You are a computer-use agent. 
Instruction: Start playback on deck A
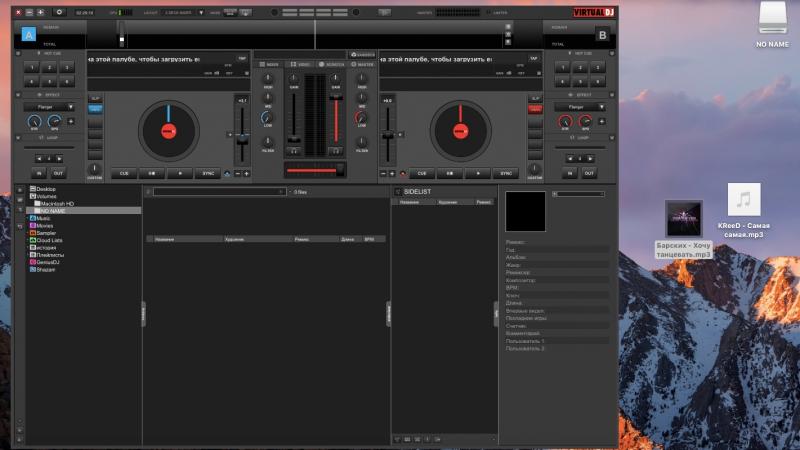[180, 173]
